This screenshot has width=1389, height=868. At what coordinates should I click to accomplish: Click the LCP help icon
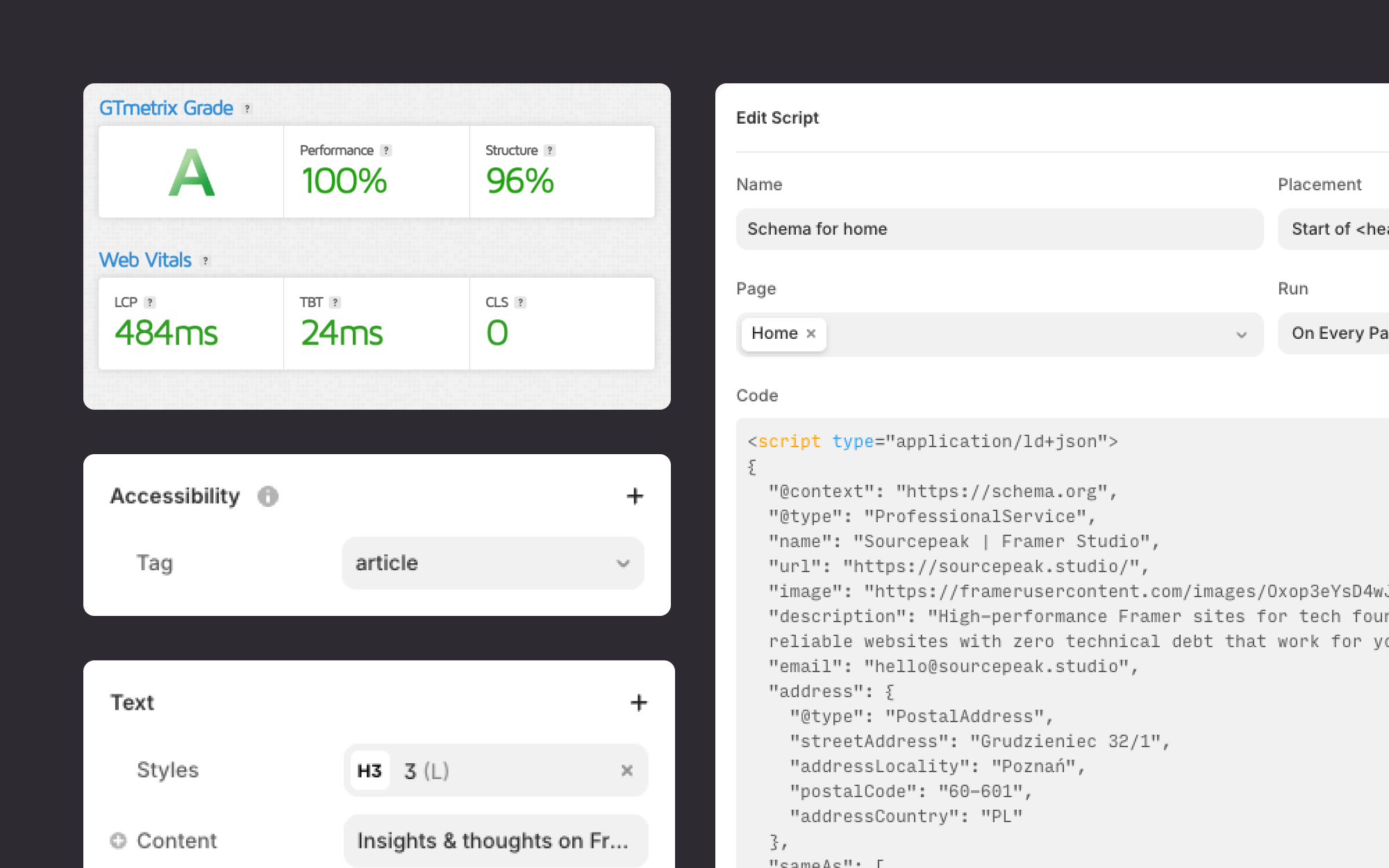point(150,303)
